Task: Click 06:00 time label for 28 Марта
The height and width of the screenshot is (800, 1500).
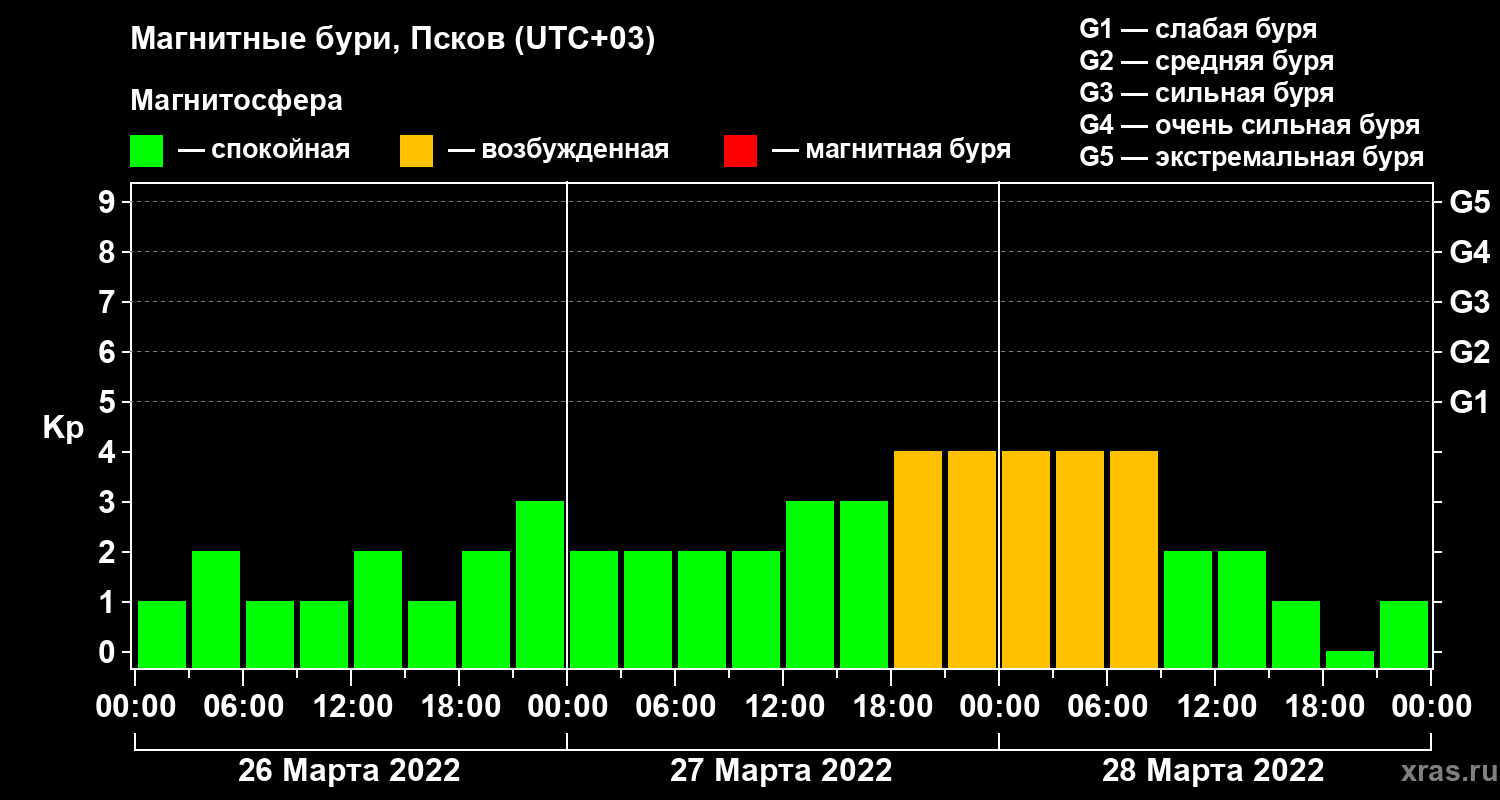Action: [1107, 706]
